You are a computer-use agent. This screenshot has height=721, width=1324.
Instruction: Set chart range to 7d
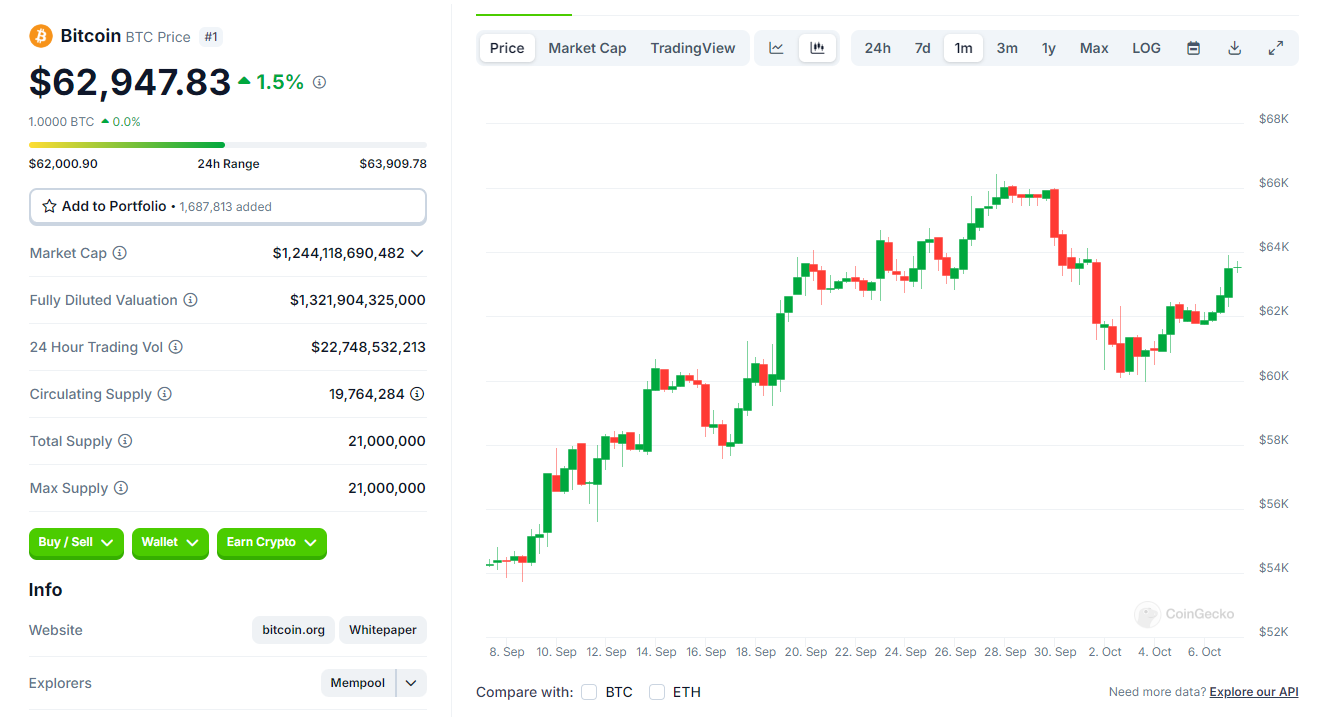pos(922,48)
